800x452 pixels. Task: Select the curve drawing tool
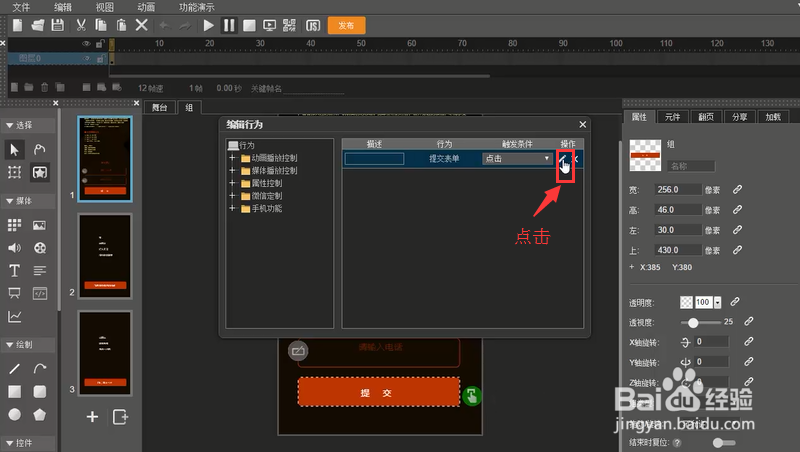[x=39, y=368]
